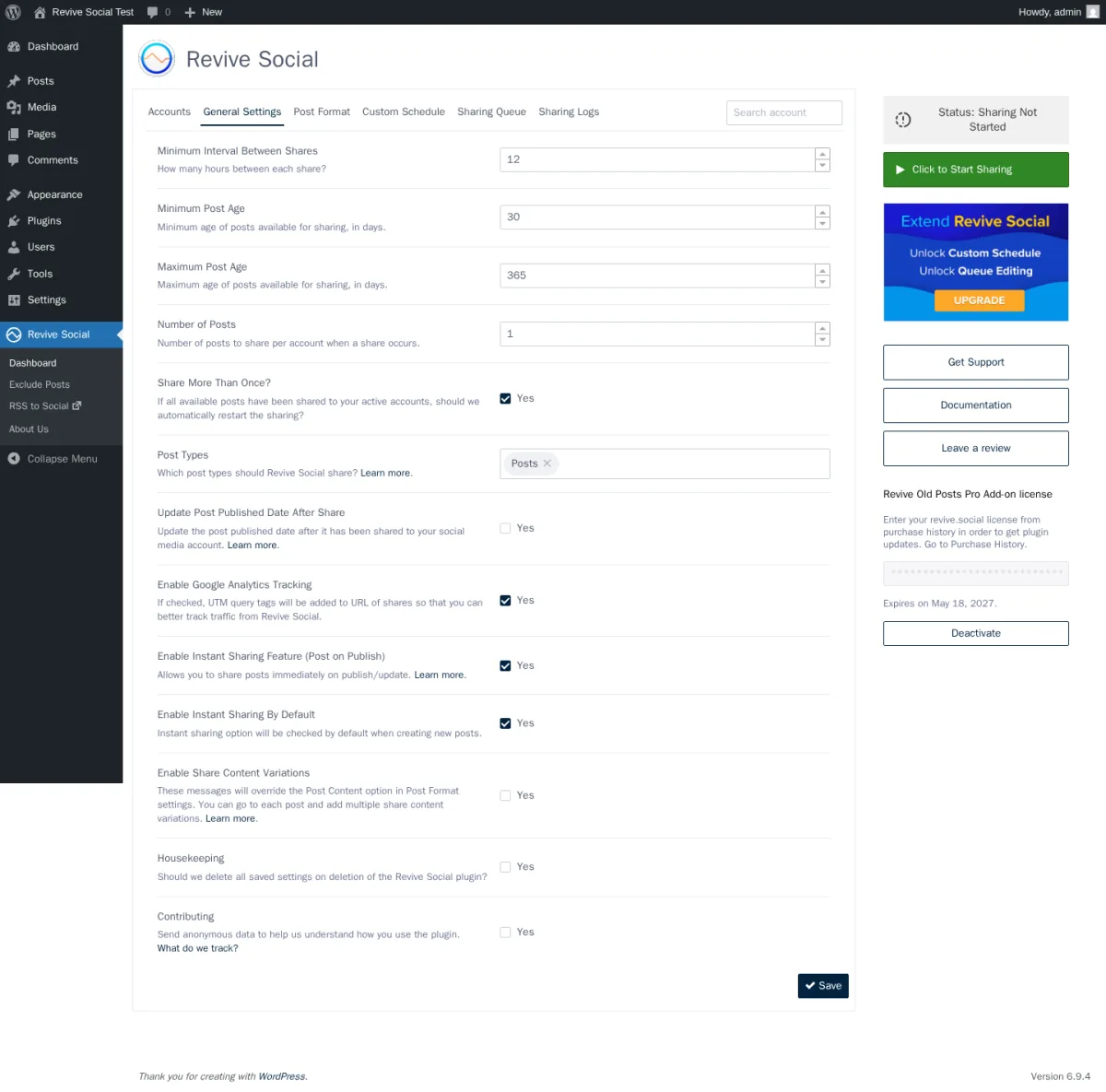Open the Documentation button

[976, 405]
